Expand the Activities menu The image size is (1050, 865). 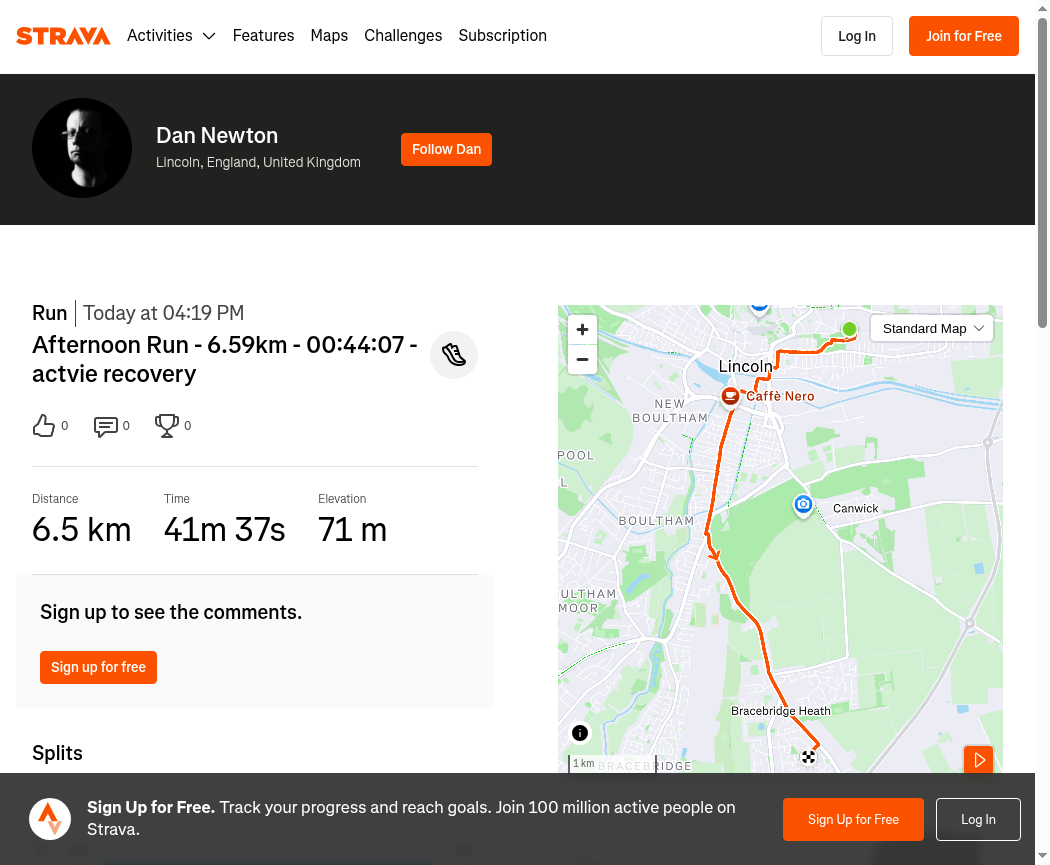point(171,36)
